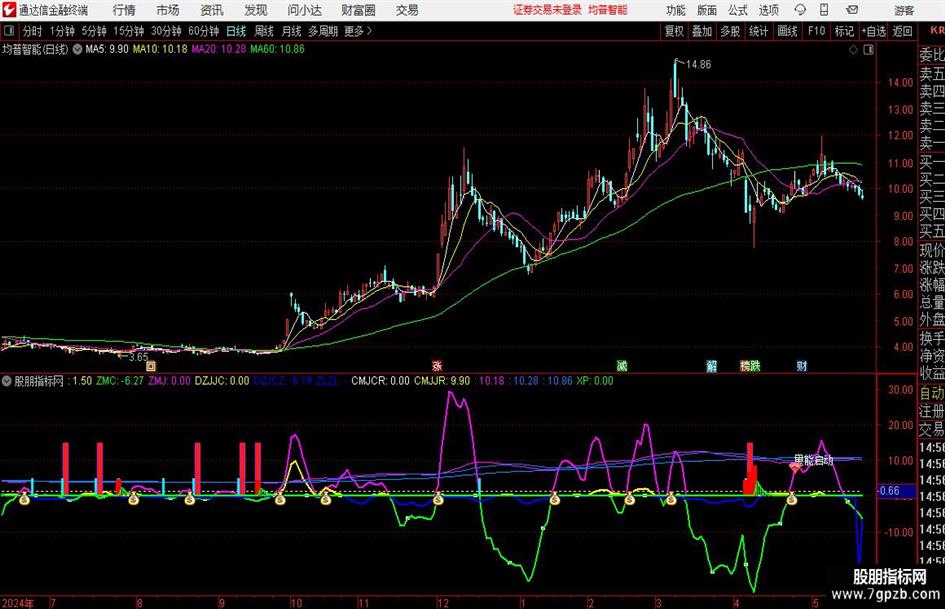
Task: Click the 解 event marker
Action: [x=711, y=365]
